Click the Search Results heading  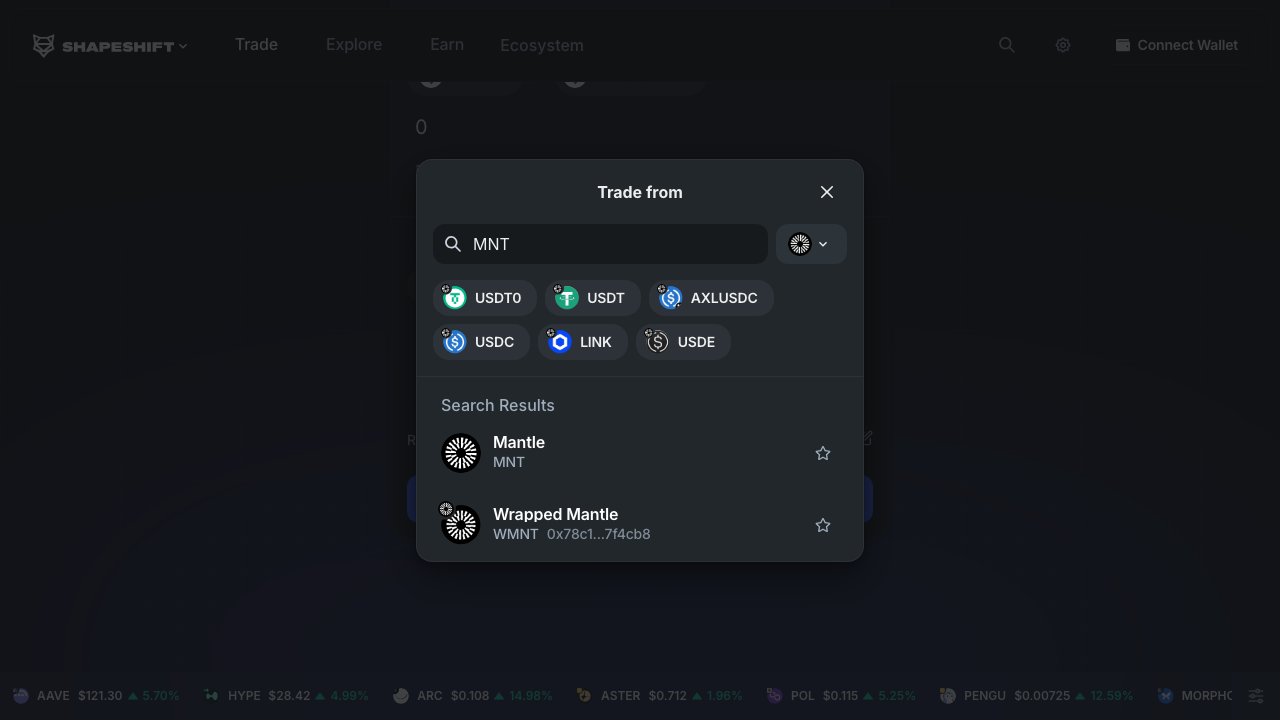click(498, 405)
